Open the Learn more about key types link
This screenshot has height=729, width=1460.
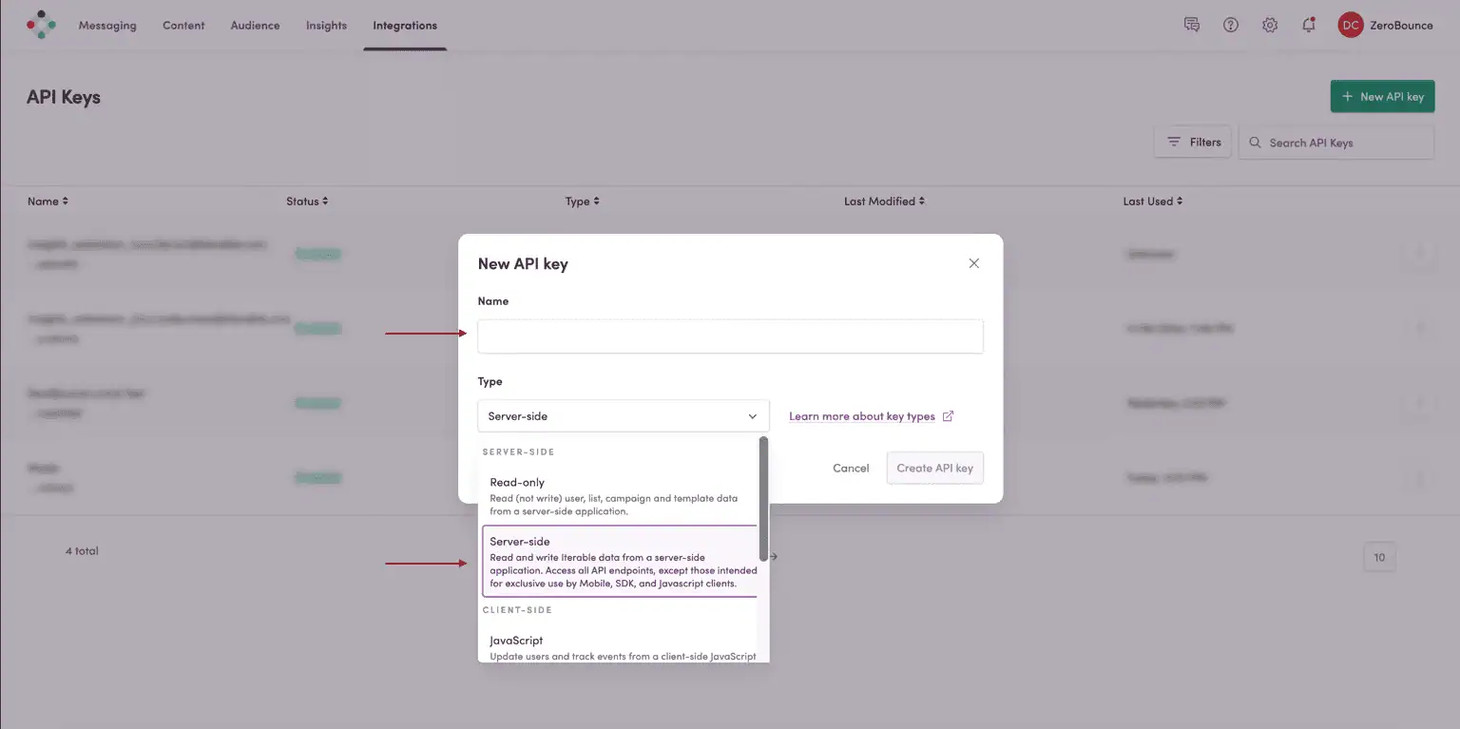pyautogui.click(x=863, y=416)
